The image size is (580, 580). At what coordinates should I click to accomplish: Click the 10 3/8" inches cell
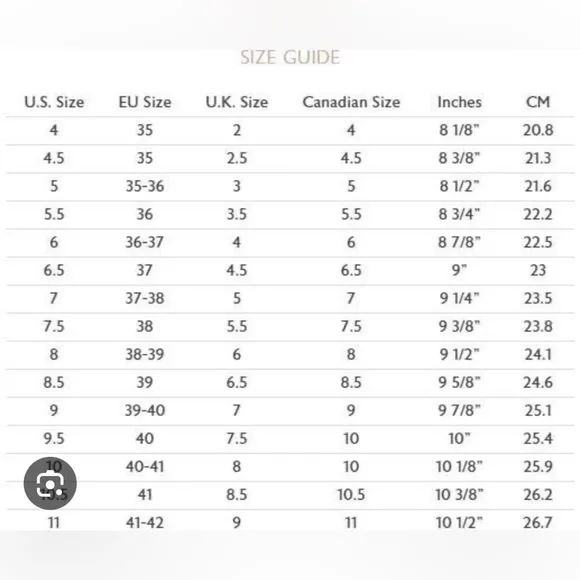click(459, 495)
